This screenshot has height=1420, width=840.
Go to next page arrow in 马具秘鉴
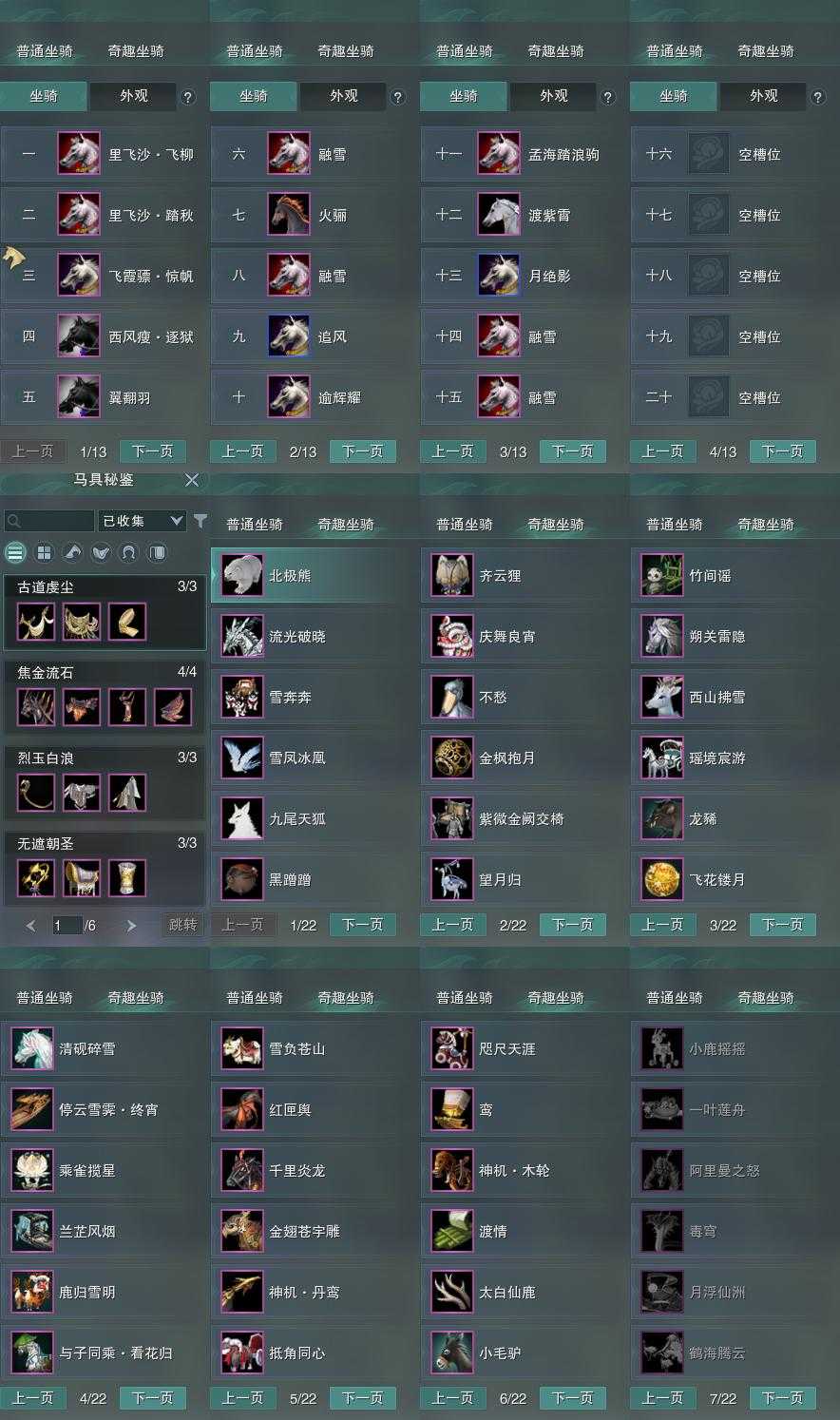(x=131, y=925)
